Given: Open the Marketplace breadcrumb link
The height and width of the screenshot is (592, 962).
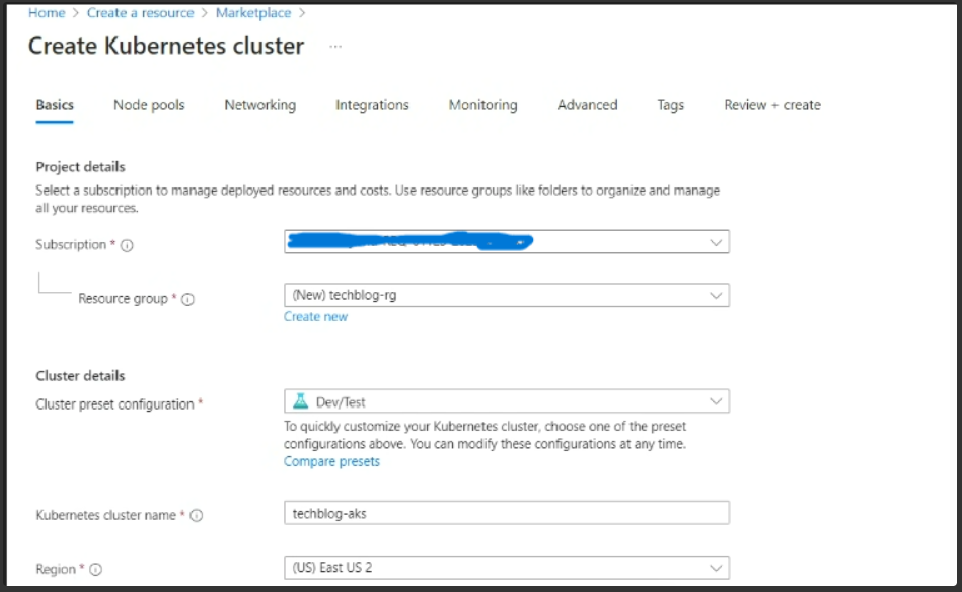Looking at the screenshot, I should tap(253, 13).
